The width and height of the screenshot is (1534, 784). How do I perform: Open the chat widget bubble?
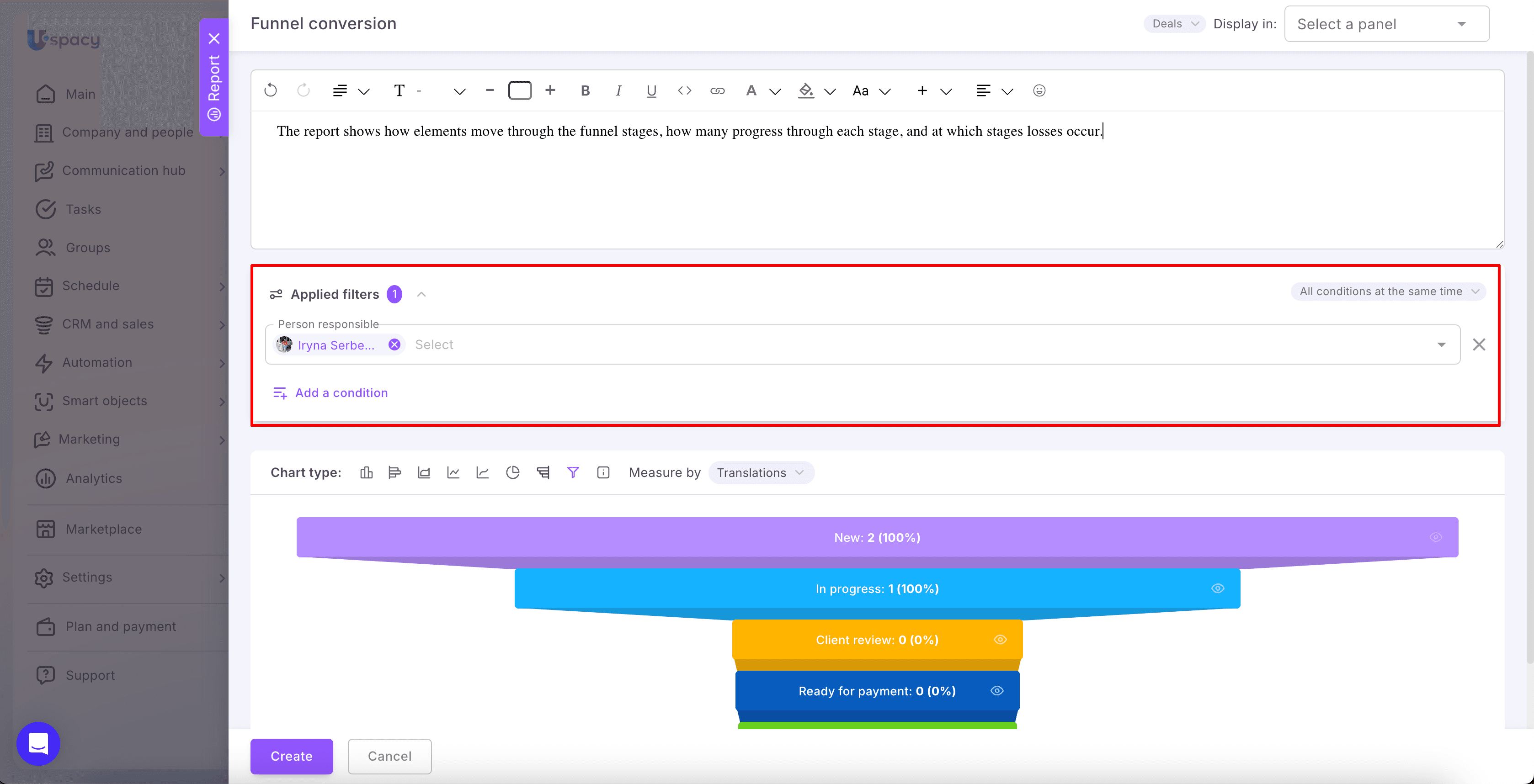click(38, 743)
